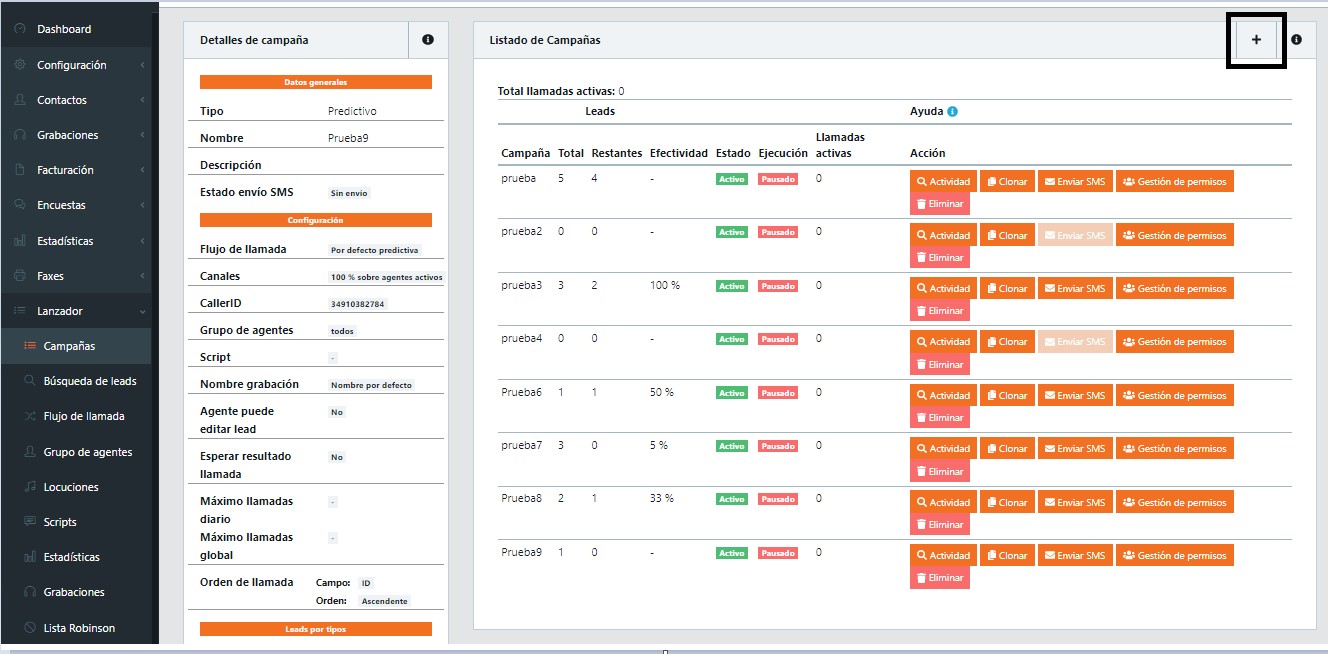This screenshot has height=654, width=1328.
Task: Expand the Contactos sidebar menu
Action: (62, 100)
